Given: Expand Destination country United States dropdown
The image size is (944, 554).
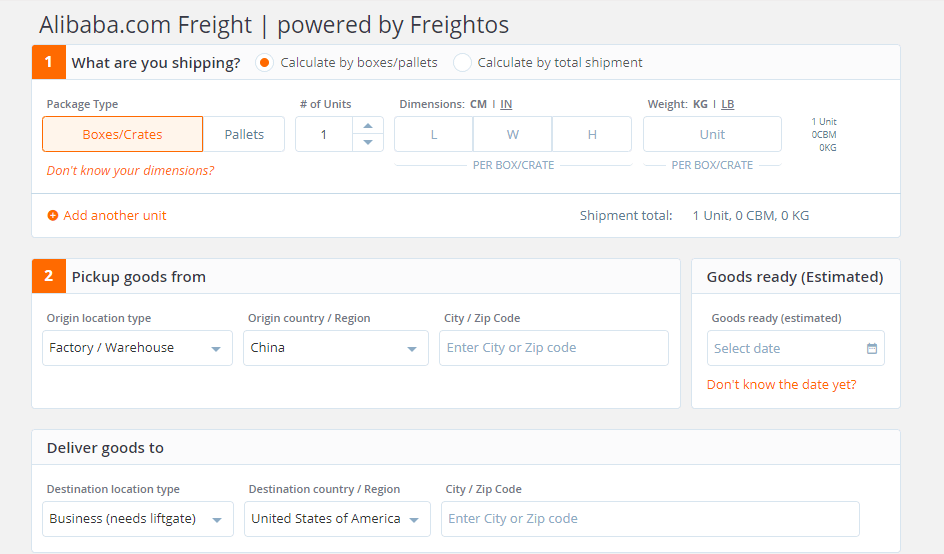Looking at the screenshot, I should tap(336, 519).
